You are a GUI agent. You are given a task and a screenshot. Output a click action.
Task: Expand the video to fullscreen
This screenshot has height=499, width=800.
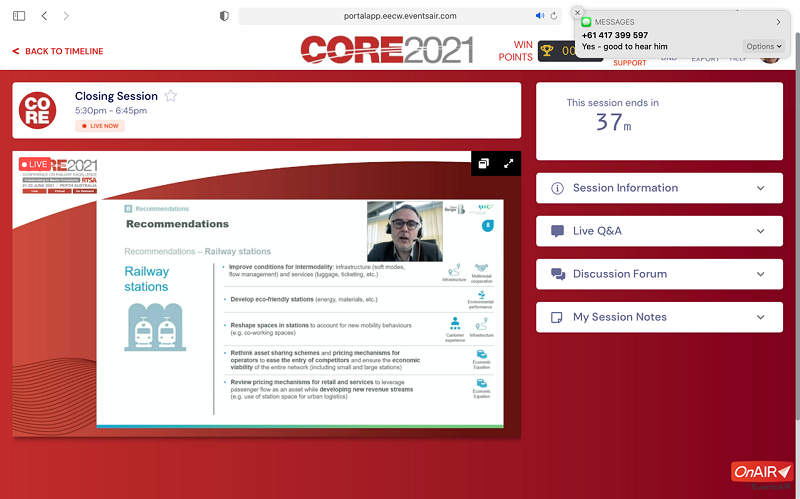[508, 163]
